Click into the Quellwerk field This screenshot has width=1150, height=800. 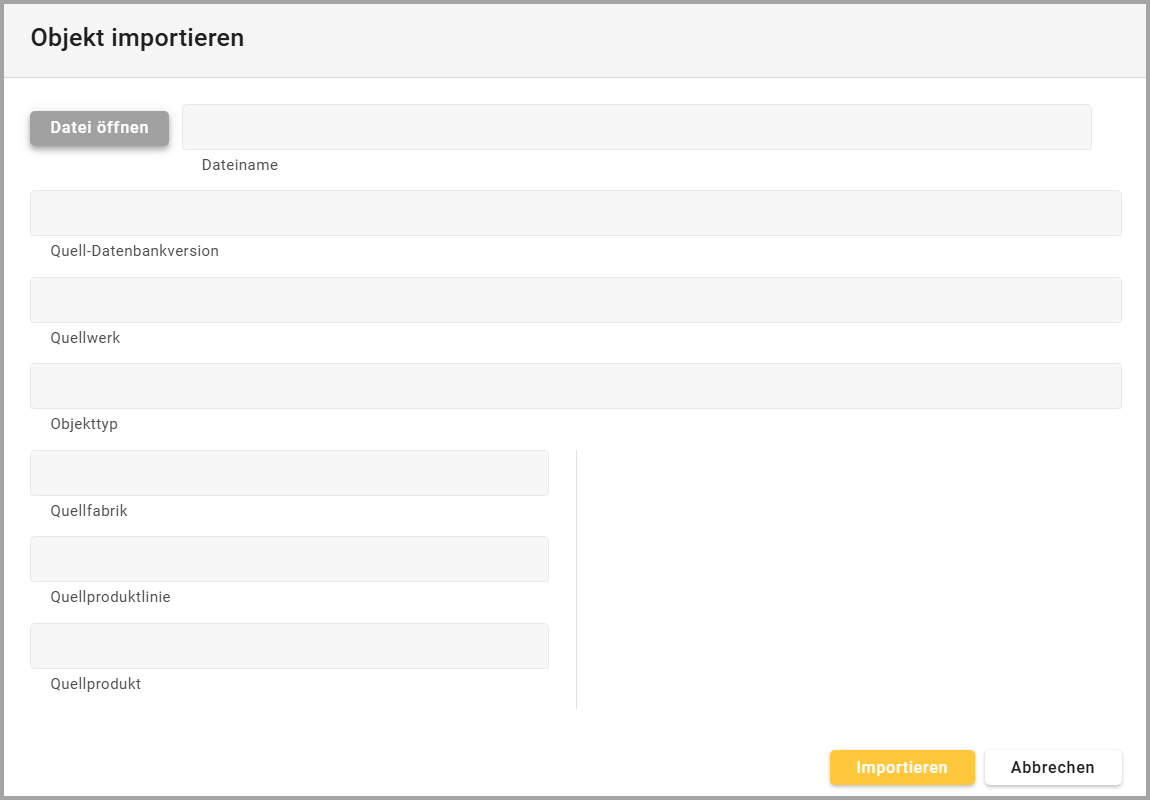tap(575, 300)
